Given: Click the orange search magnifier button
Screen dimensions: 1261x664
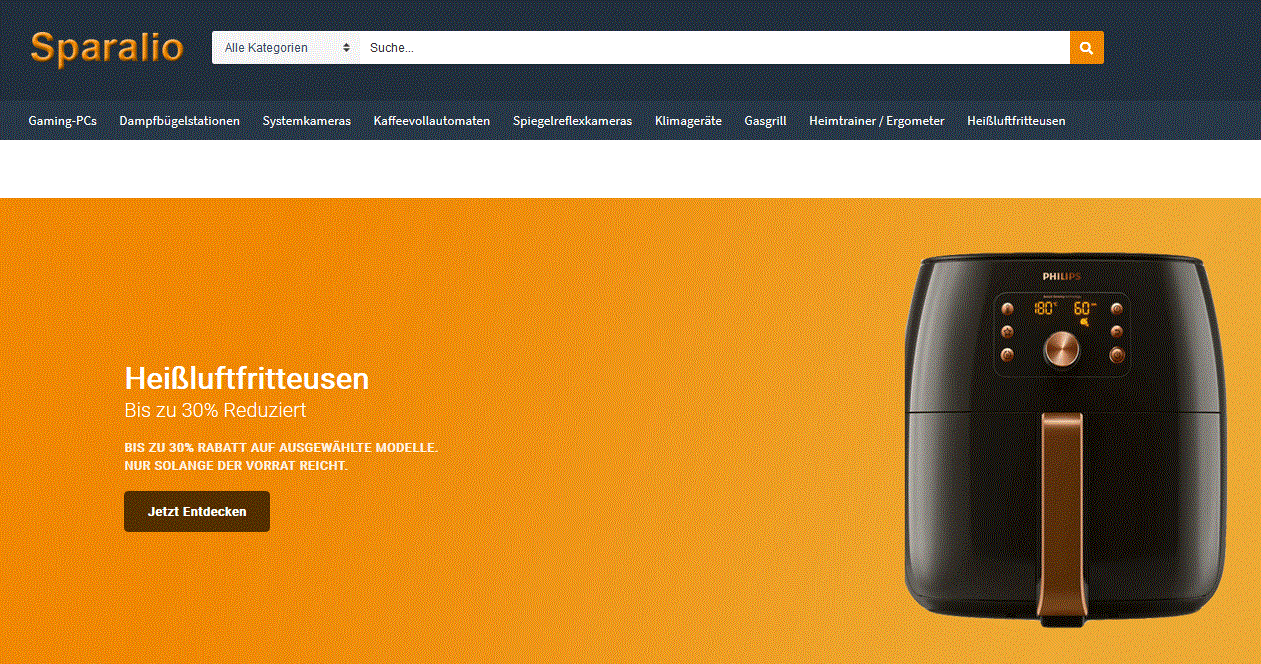Looking at the screenshot, I should pyautogui.click(x=1087, y=47).
